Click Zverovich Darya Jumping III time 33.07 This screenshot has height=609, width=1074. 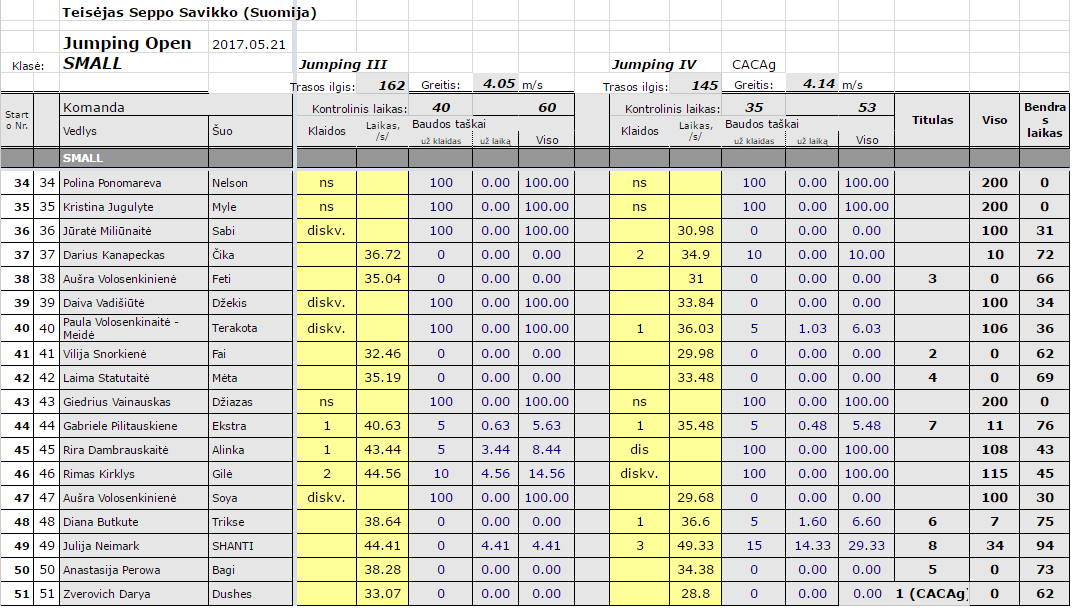(x=383, y=595)
